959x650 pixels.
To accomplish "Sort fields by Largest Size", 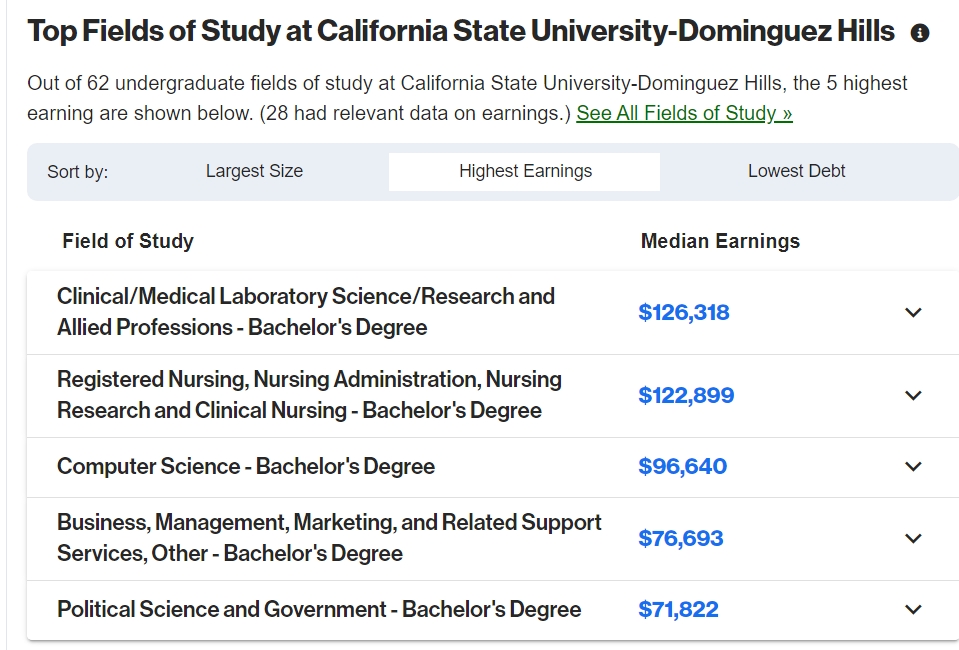I will point(254,171).
